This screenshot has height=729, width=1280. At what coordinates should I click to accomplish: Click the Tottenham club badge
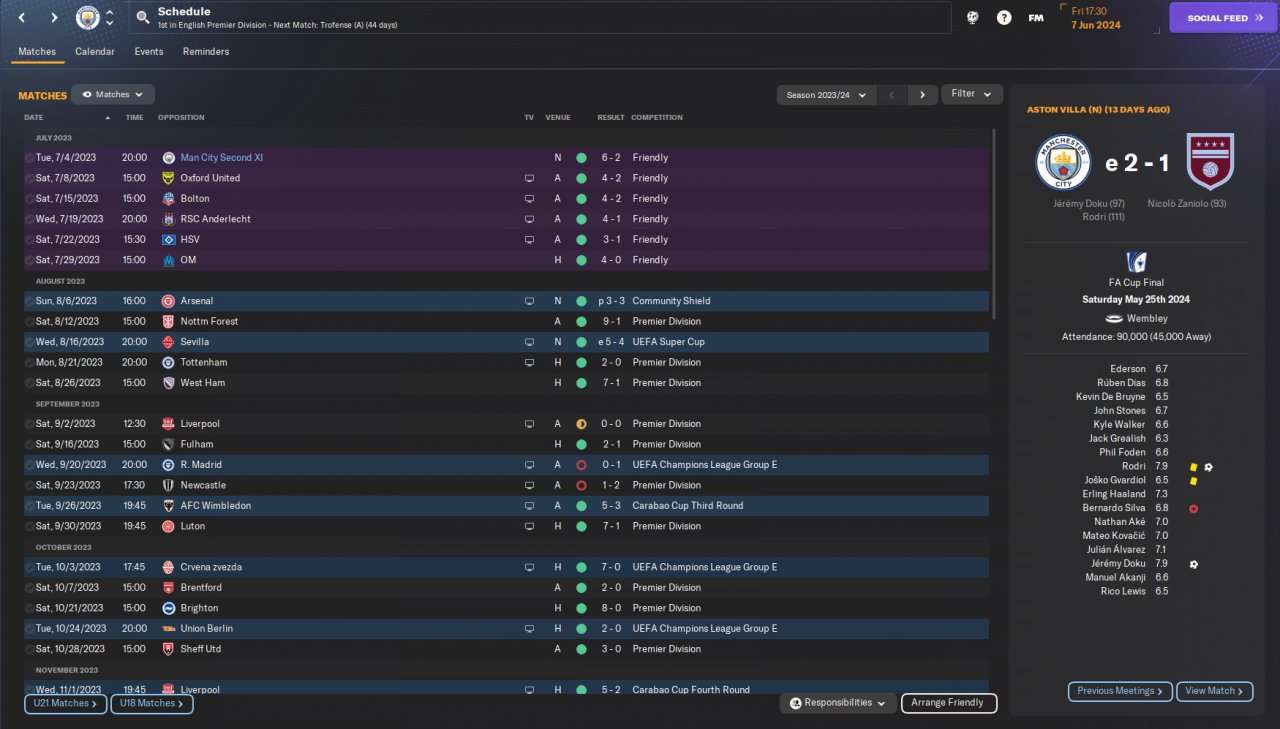[168, 363]
